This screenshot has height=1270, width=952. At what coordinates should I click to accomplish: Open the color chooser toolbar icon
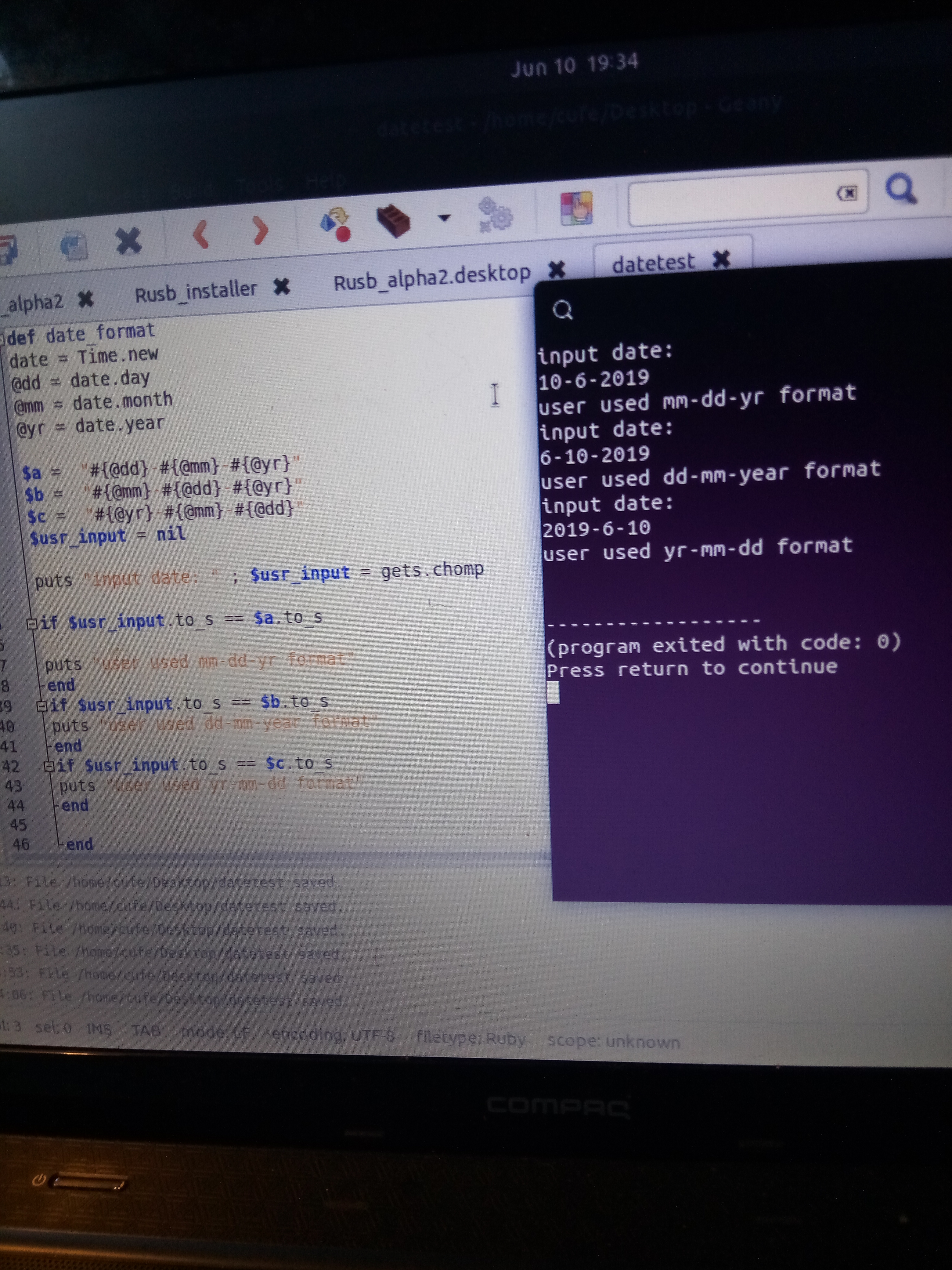point(576,208)
